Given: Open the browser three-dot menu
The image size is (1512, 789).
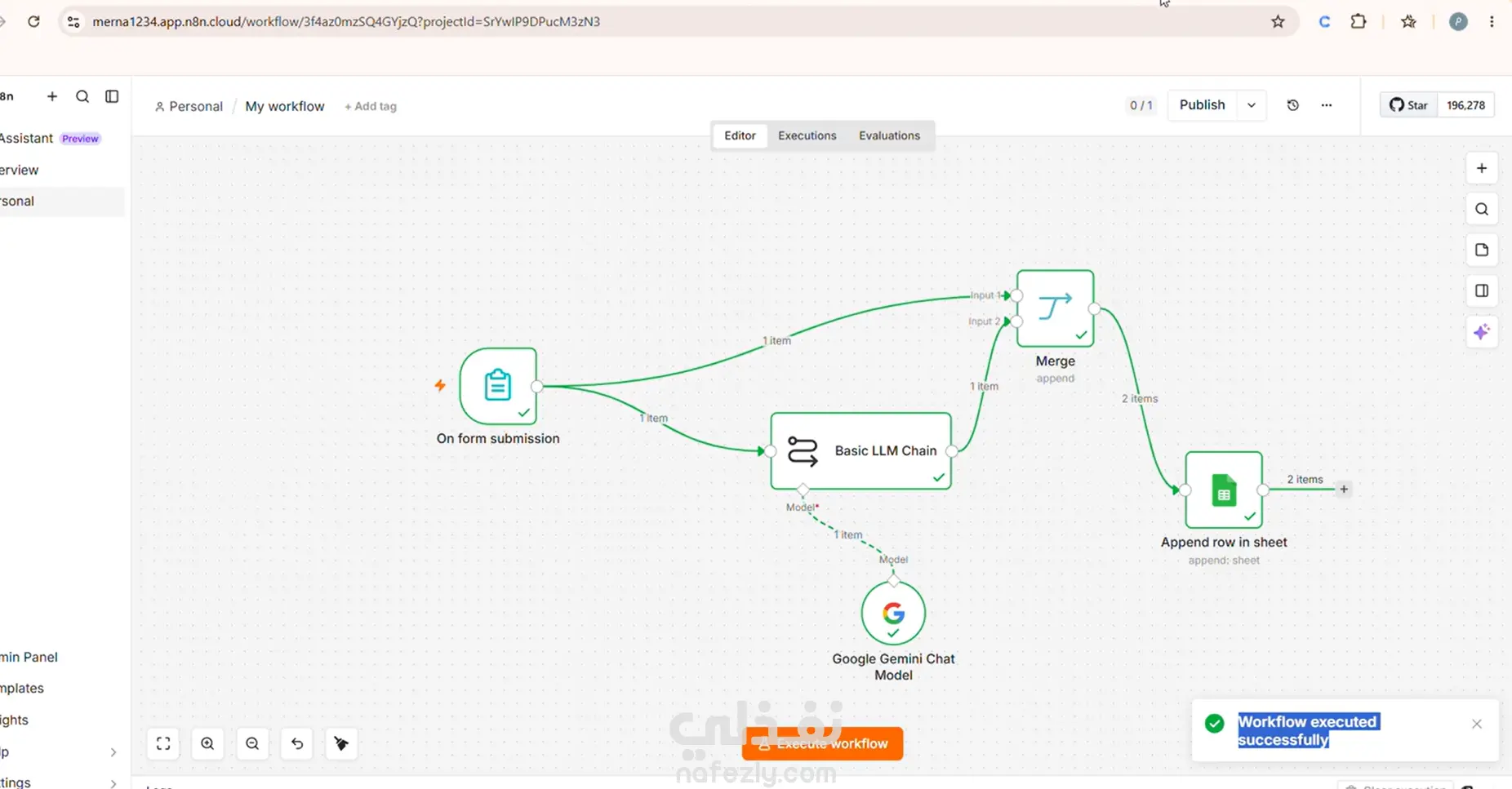Looking at the screenshot, I should click(1492, 22).
